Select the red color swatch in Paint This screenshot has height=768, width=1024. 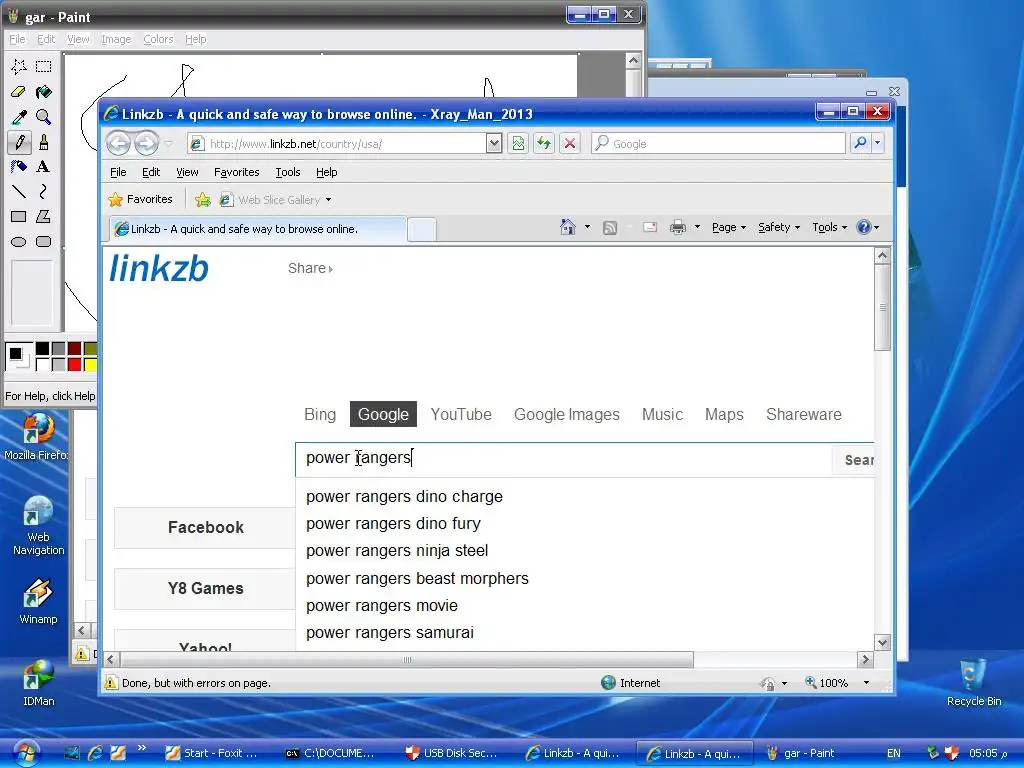(x=74, y=364)
